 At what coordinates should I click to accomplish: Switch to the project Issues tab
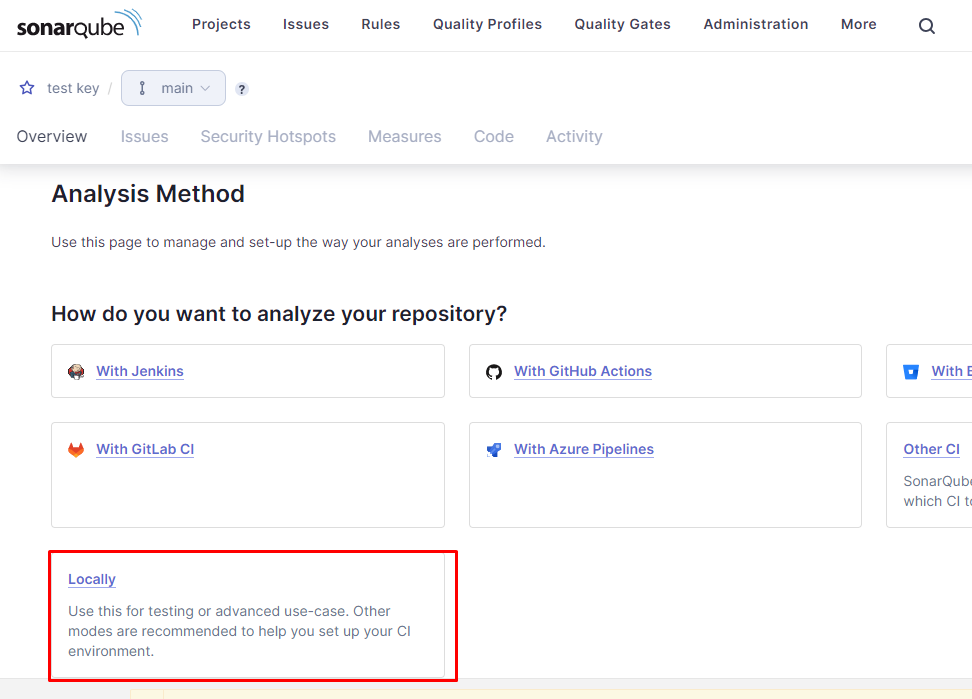tap(144, 136)
